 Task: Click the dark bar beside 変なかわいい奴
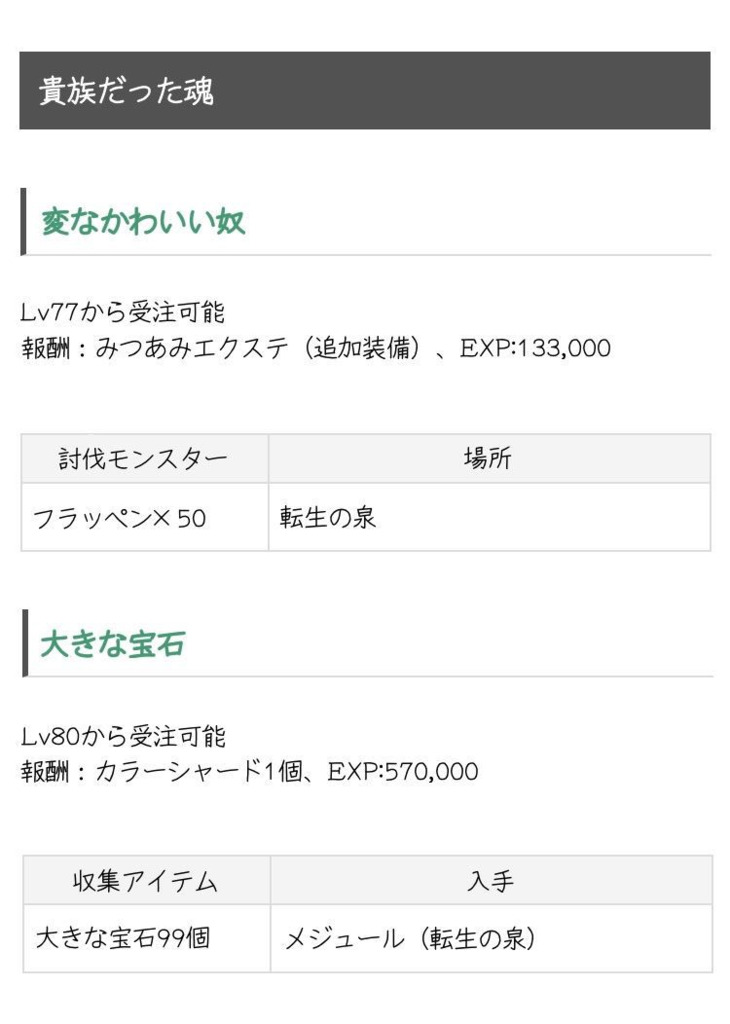[x=24, y=221]
